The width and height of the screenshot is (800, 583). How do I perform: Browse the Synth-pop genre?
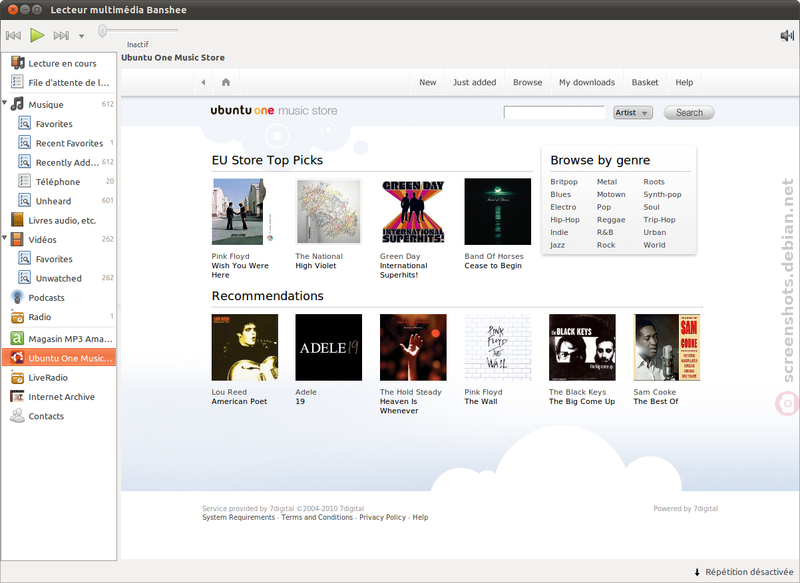[662, 194]
